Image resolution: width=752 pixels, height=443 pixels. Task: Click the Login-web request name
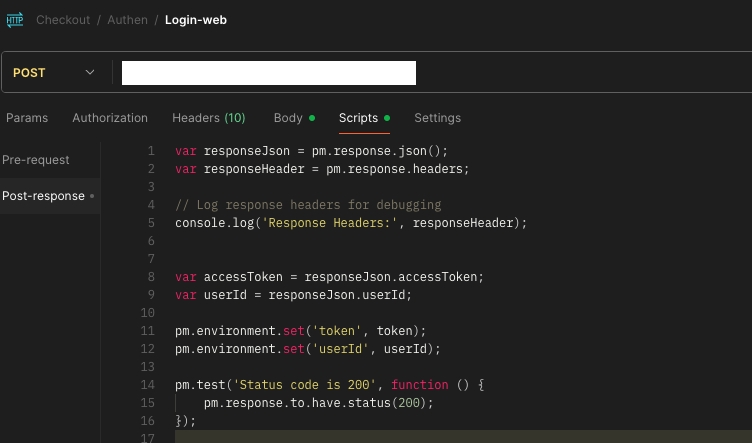196,20
